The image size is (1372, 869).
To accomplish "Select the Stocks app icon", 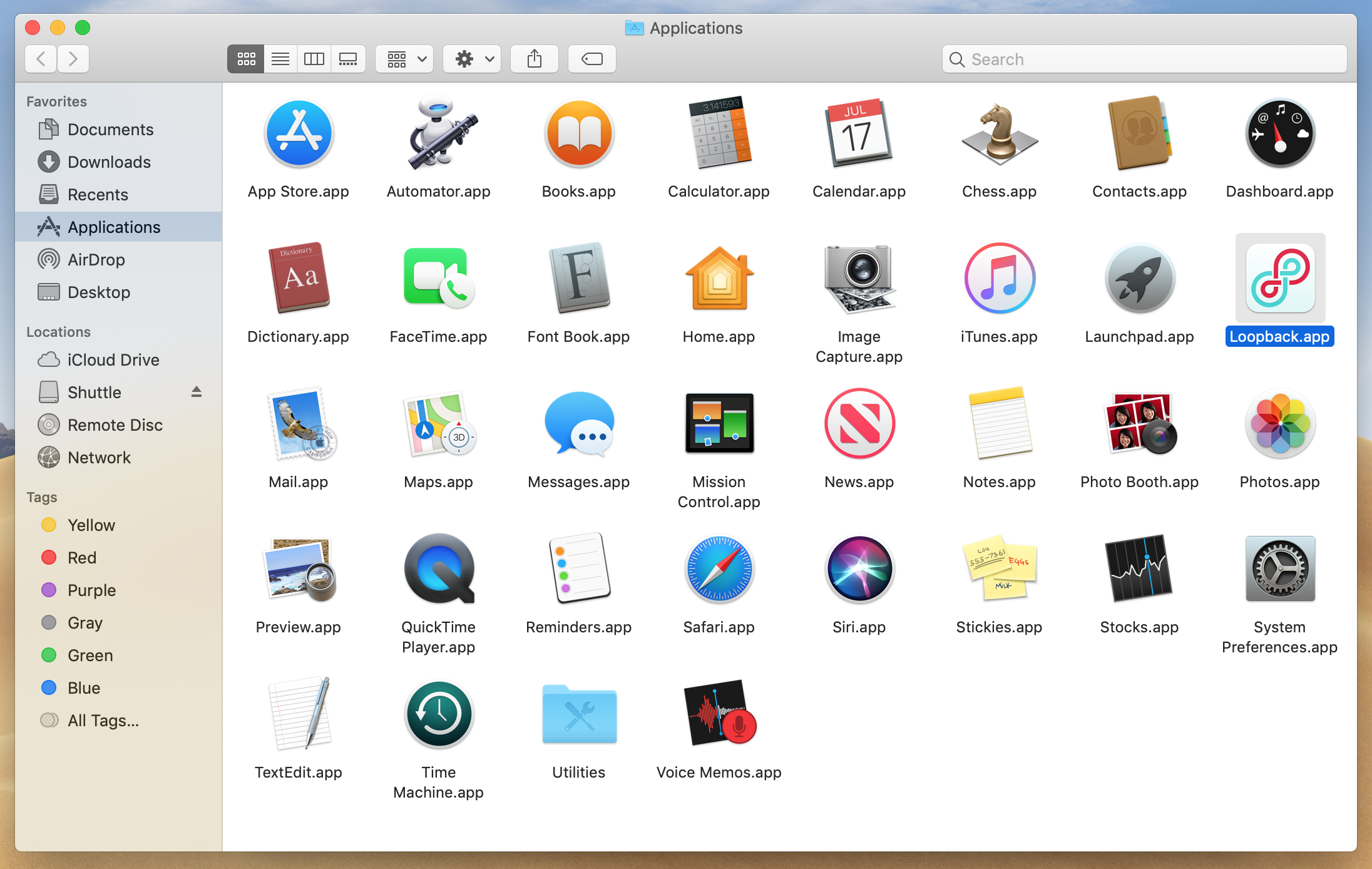I will coord(1139,569).
